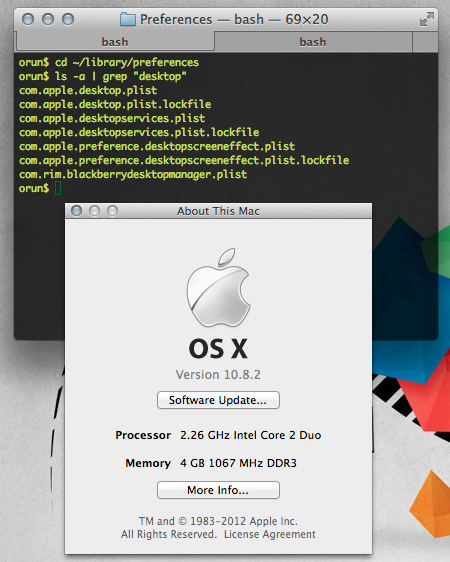Image resolution: width=450 pixels, height=562 pixels.
Task: Click the OS X heading text
Action: 218,349
